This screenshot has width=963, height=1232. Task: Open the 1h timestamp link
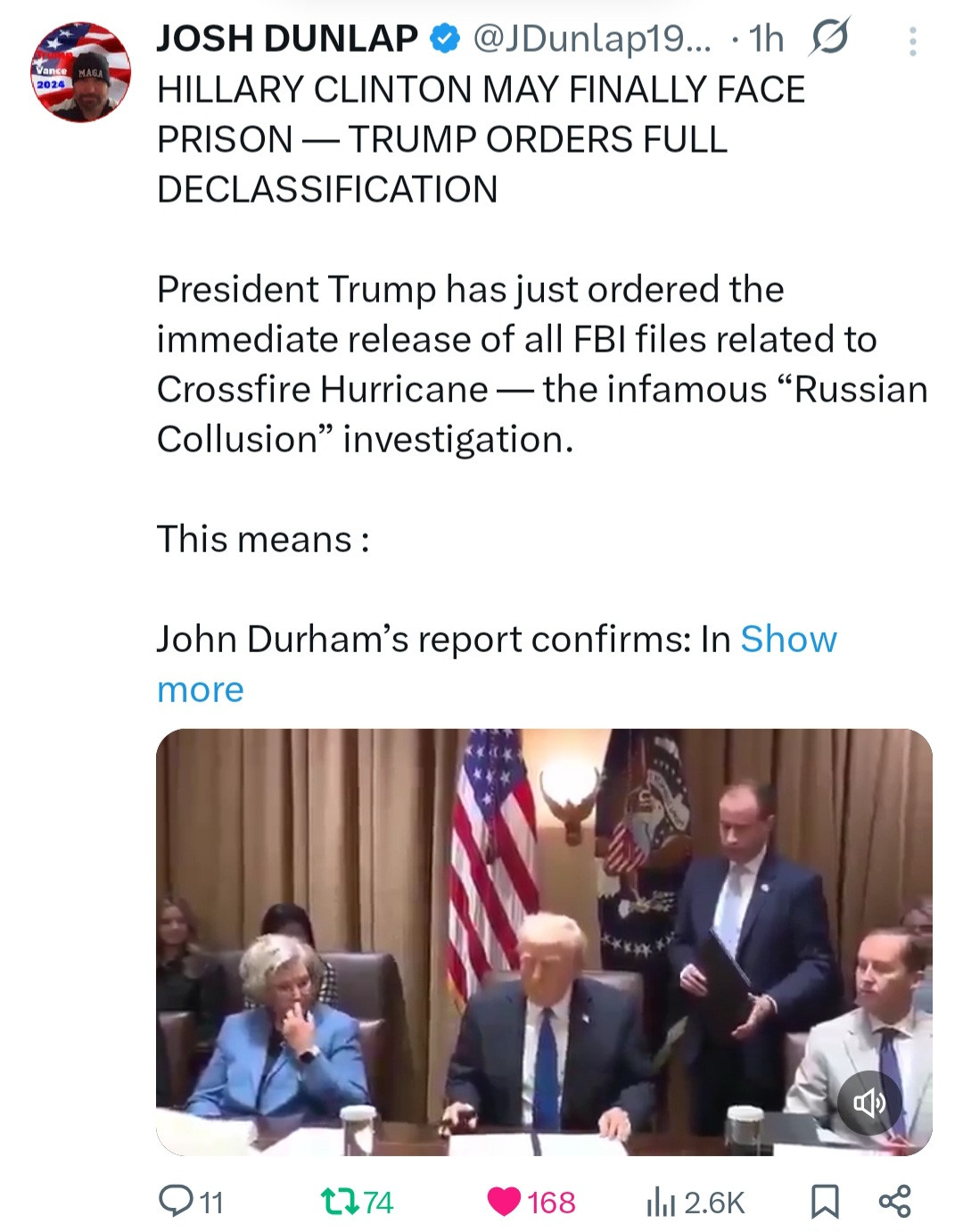click(x=766, y=38)
